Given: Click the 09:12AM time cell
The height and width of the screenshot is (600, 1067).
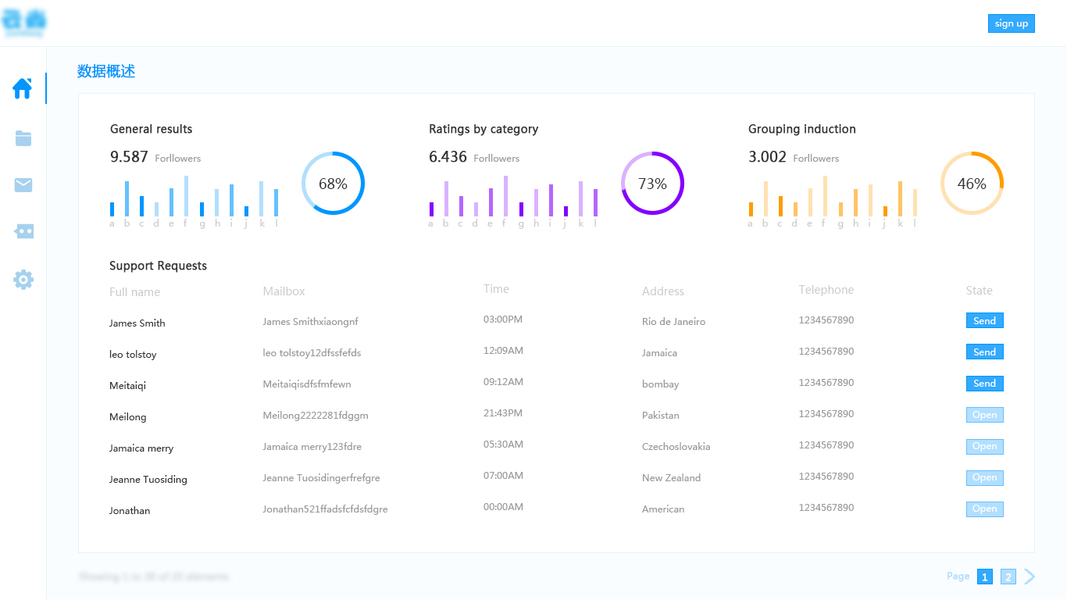Looking at the screenshot, I should coord(503,382).
